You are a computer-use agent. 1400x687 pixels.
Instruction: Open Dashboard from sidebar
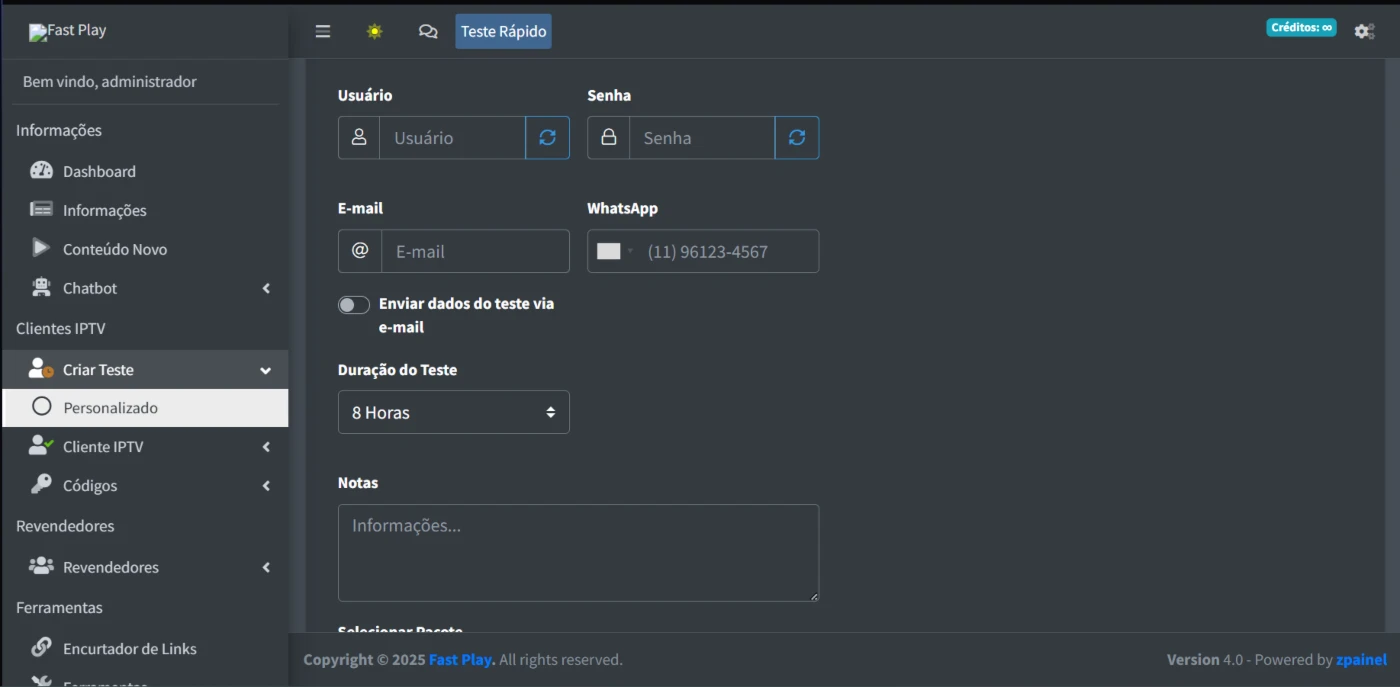[99, 171]
